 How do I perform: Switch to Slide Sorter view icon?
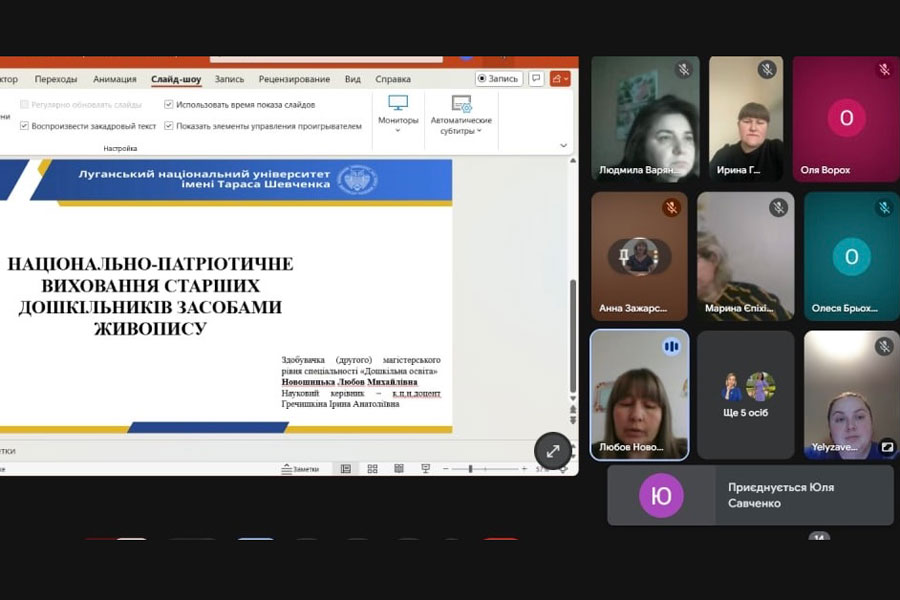coord(372,468)
